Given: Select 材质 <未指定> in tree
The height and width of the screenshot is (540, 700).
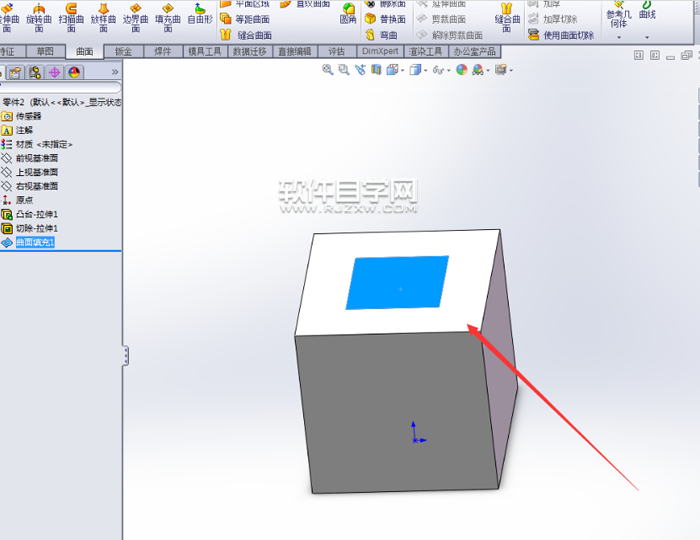Looking at the screenshot, I should coord(37,144).
